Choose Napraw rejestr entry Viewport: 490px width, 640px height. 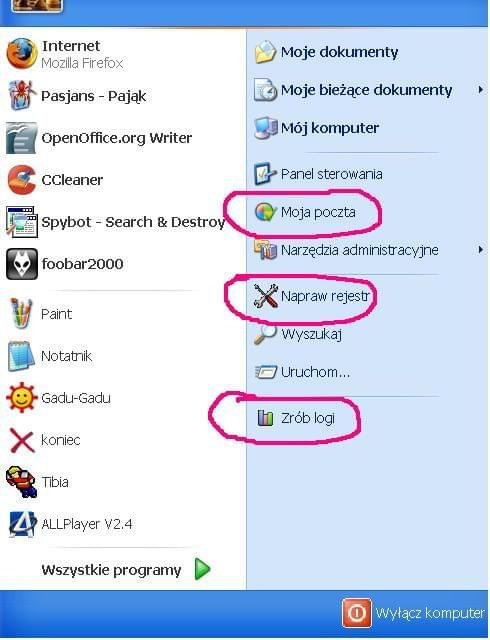pos(311,296)
